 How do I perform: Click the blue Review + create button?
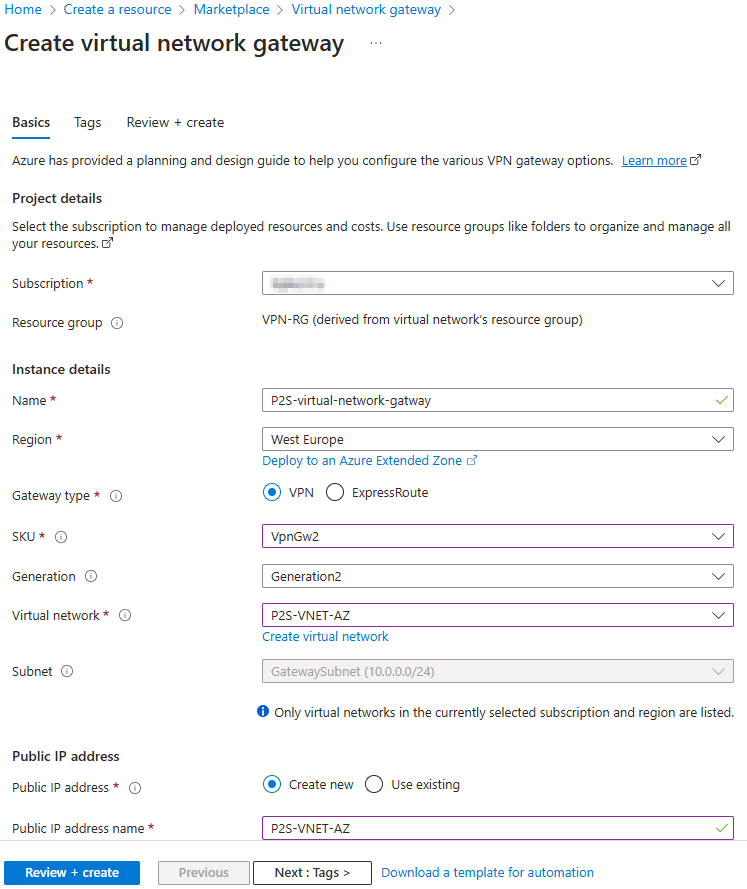pyautogui.click(x=72, y=872)
